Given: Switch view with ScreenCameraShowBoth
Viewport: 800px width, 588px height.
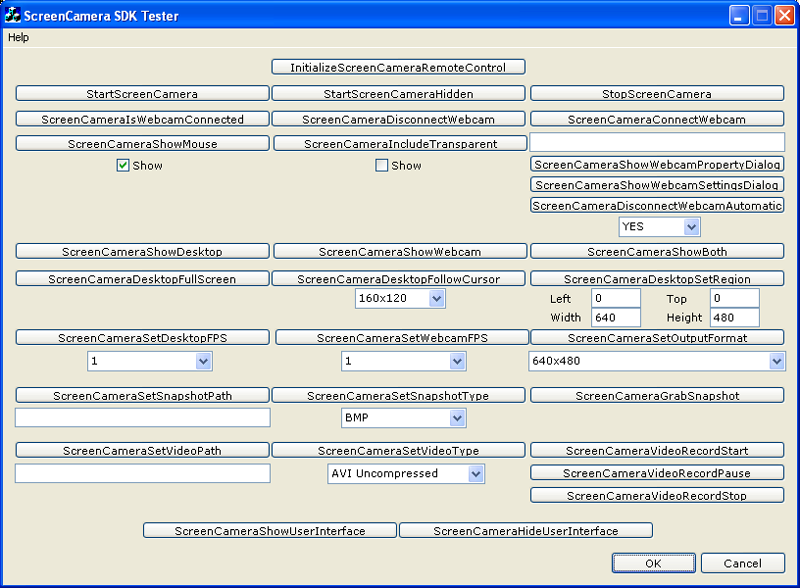Looking at the screenshot, I should [x=658, y=251].
